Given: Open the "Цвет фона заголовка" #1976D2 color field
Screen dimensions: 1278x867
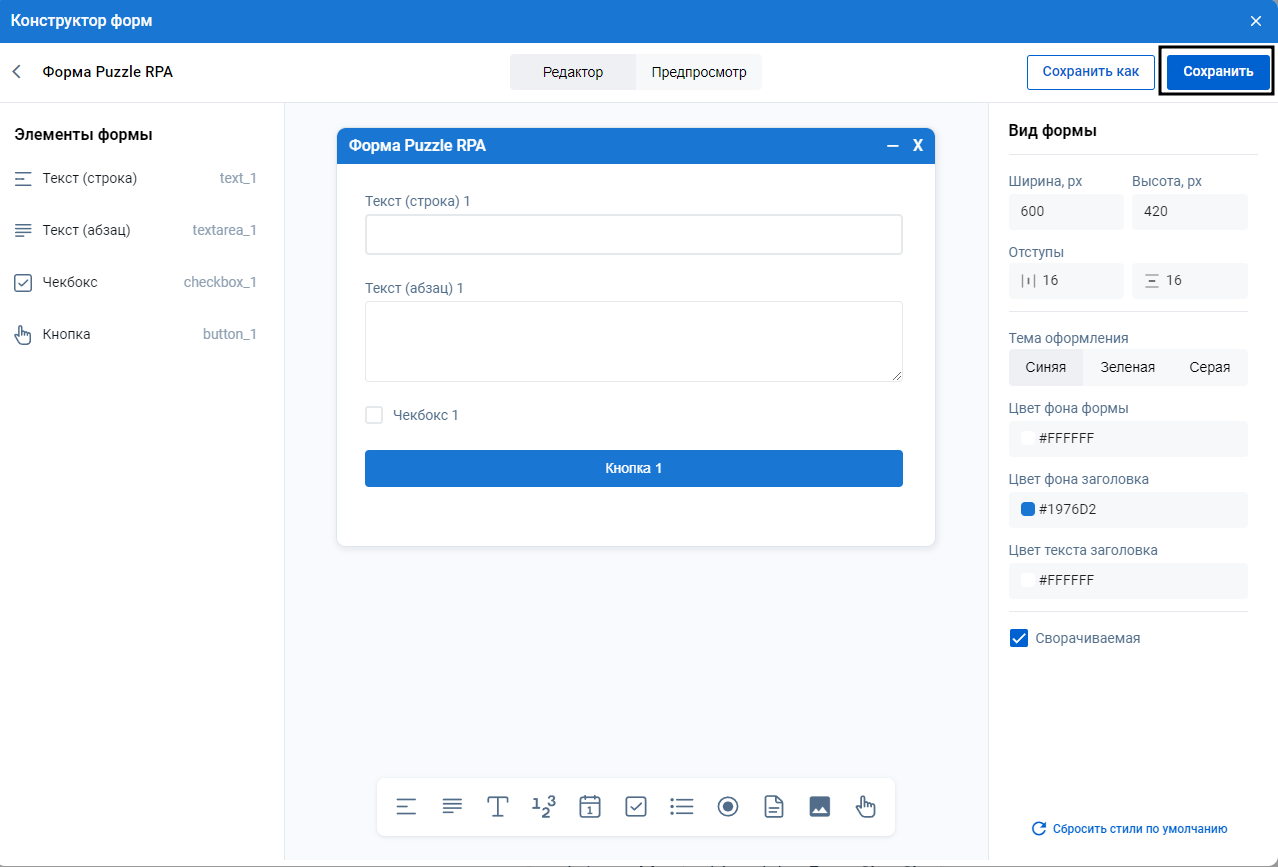Looking at the screenshot, I should (1129, 509).
